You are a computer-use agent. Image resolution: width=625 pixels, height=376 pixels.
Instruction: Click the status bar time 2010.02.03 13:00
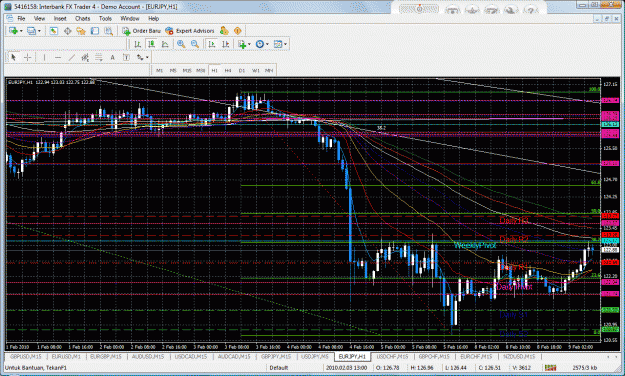(346, 368)
